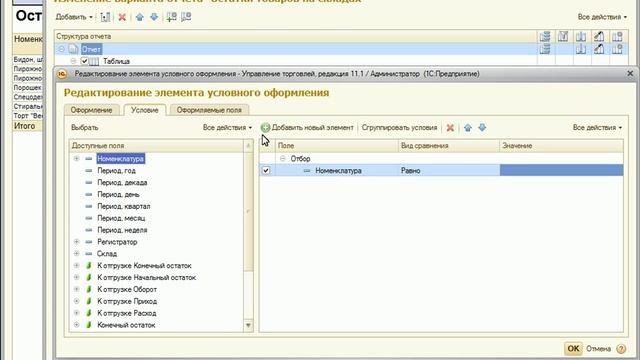Click red X delete icon in report variant toolbar
This screenshot has width=640, height=360.
(x=122, y=17)
